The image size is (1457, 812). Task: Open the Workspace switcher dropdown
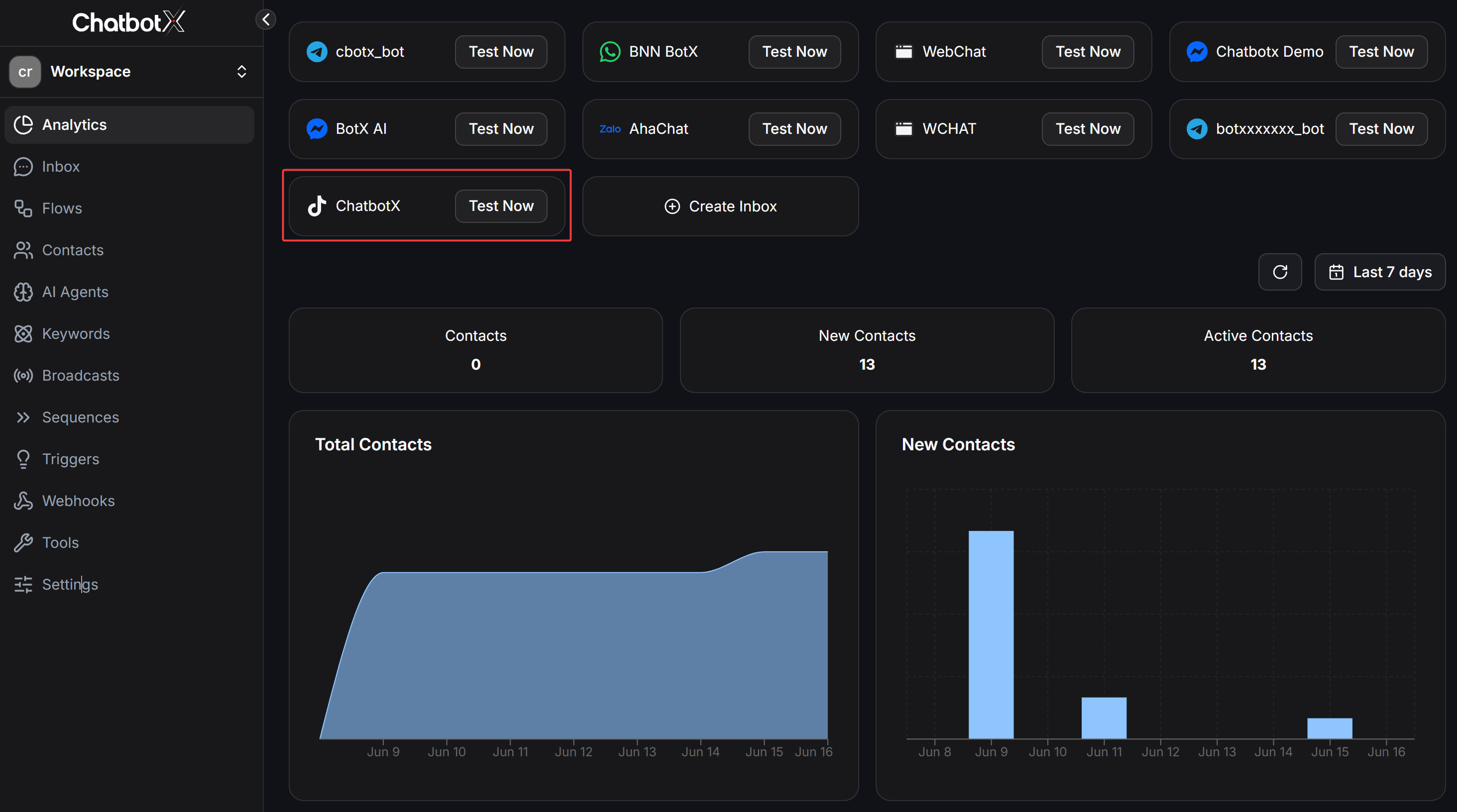(x=130, y=72)
